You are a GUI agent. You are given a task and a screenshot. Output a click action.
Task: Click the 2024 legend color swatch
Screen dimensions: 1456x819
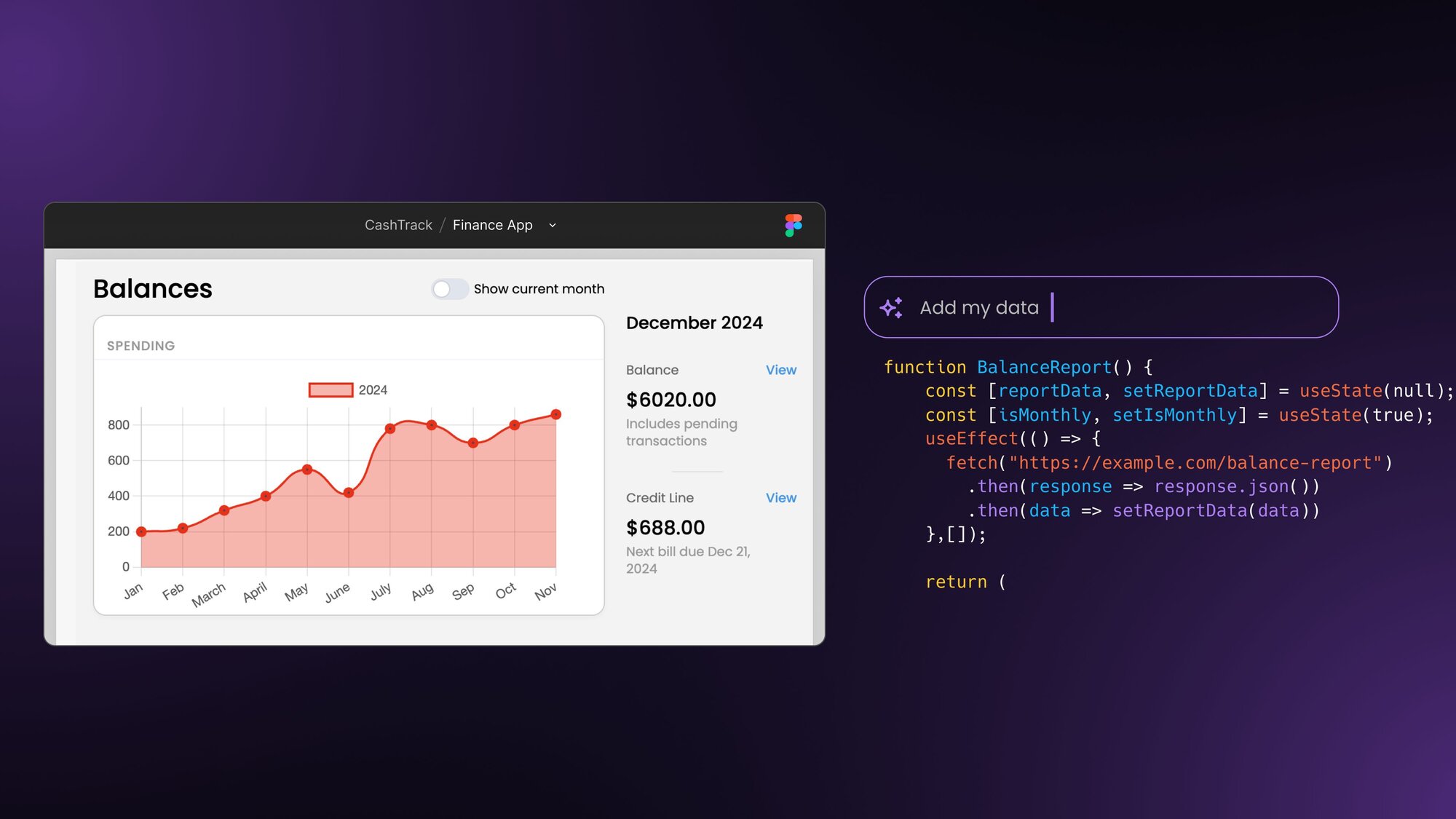(x=331, y=390)
